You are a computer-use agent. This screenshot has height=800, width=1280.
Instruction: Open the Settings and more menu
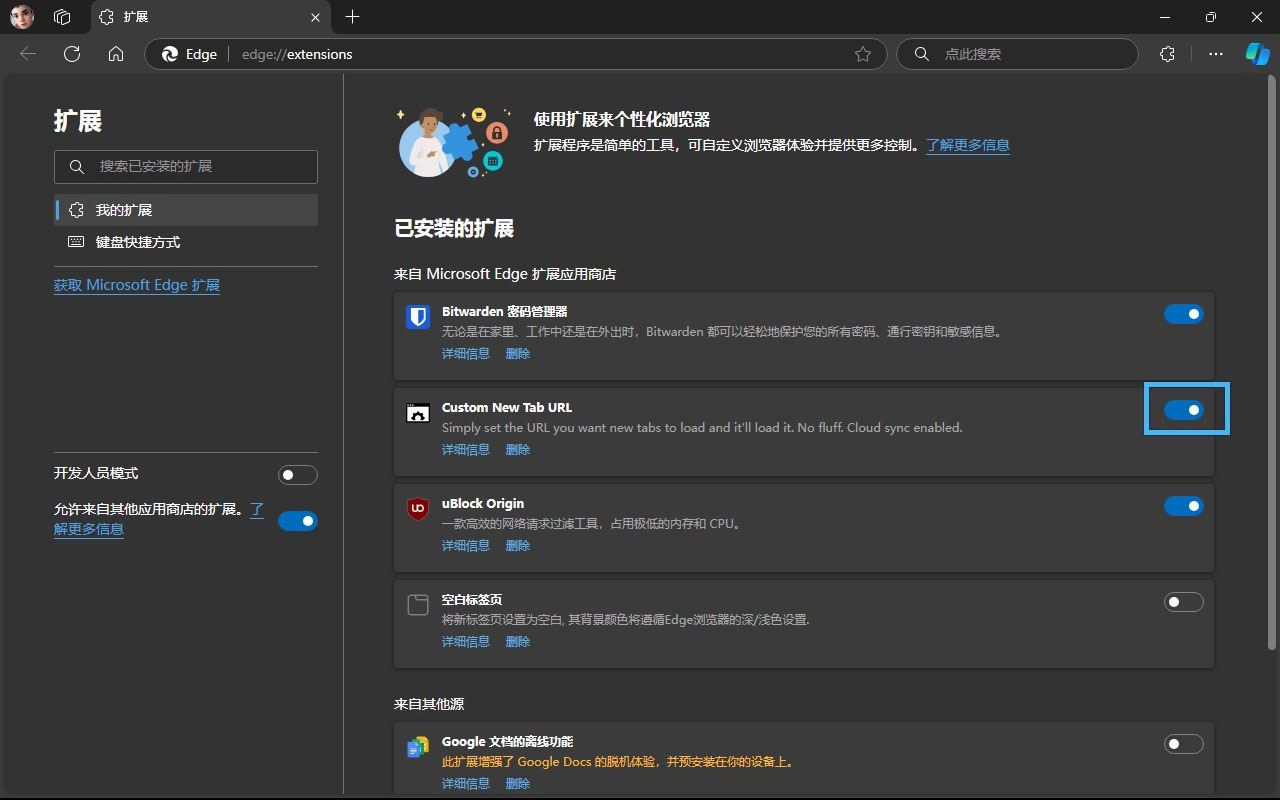1216,54
